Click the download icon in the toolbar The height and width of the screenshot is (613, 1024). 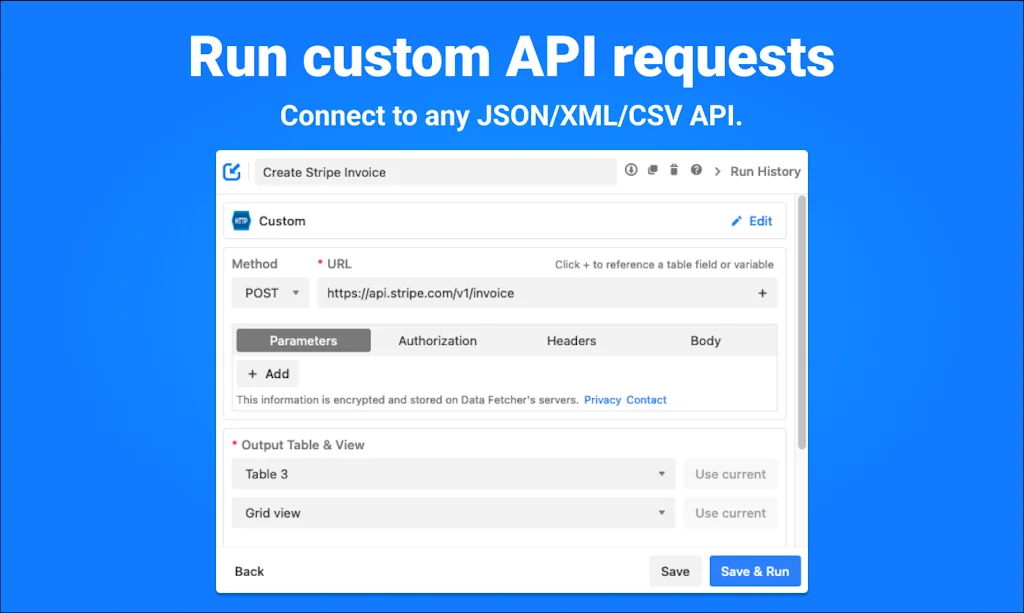[631, 170]
